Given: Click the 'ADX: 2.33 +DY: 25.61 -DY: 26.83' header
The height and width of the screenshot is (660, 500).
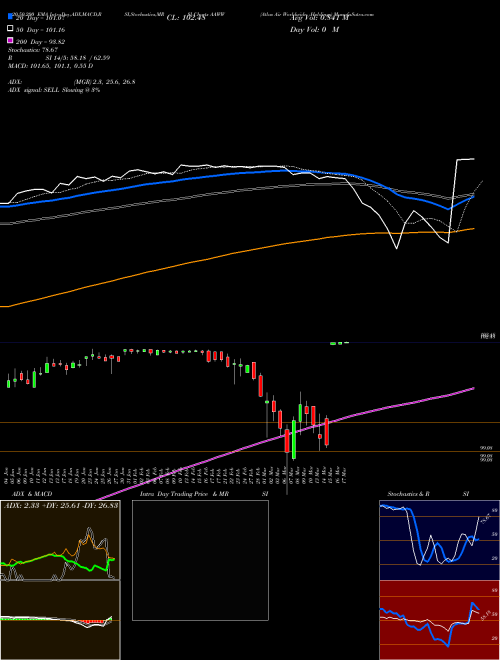Looking at the screenshot, I should coord(61,505).
